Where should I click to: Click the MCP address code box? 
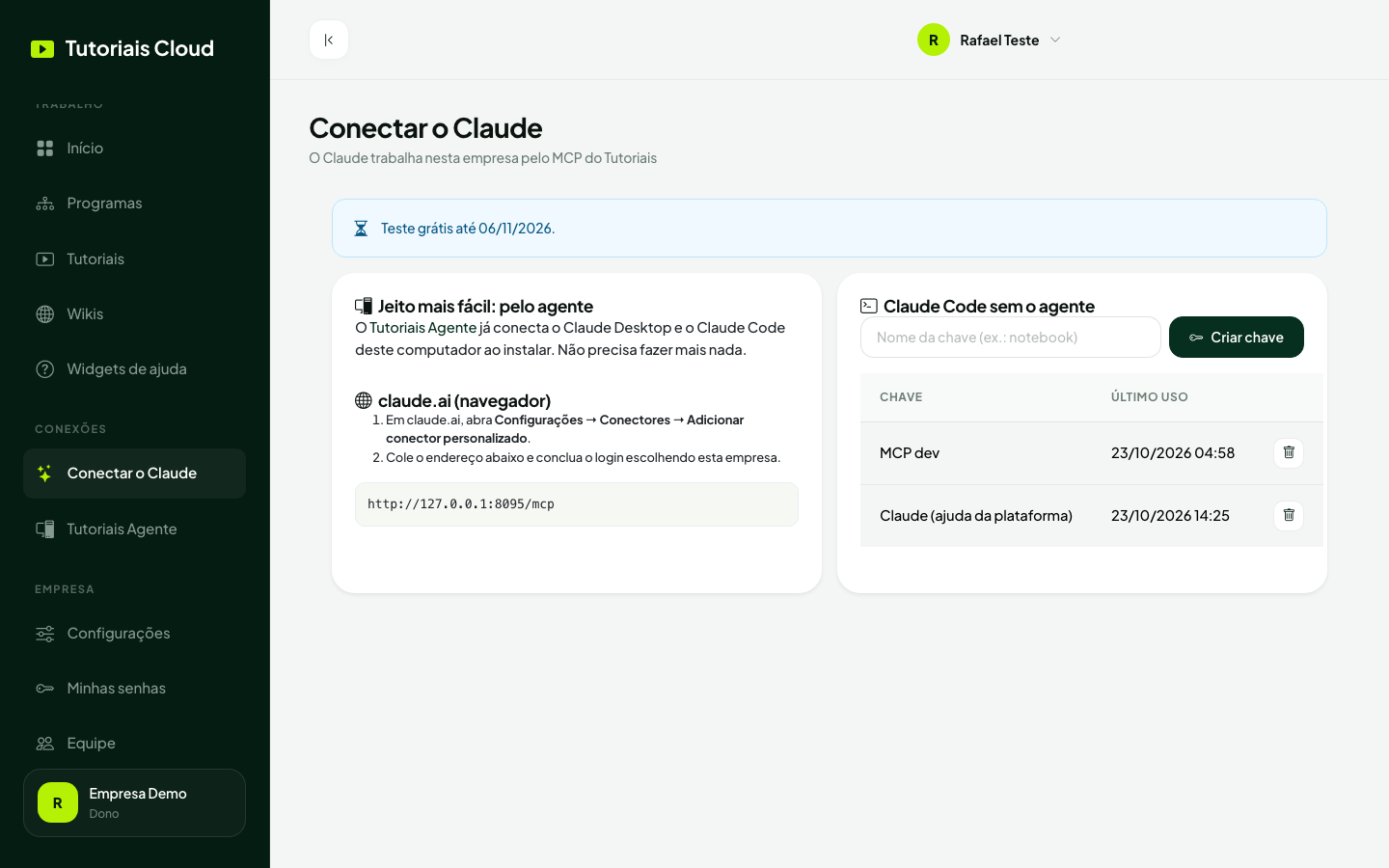(577, 504)
